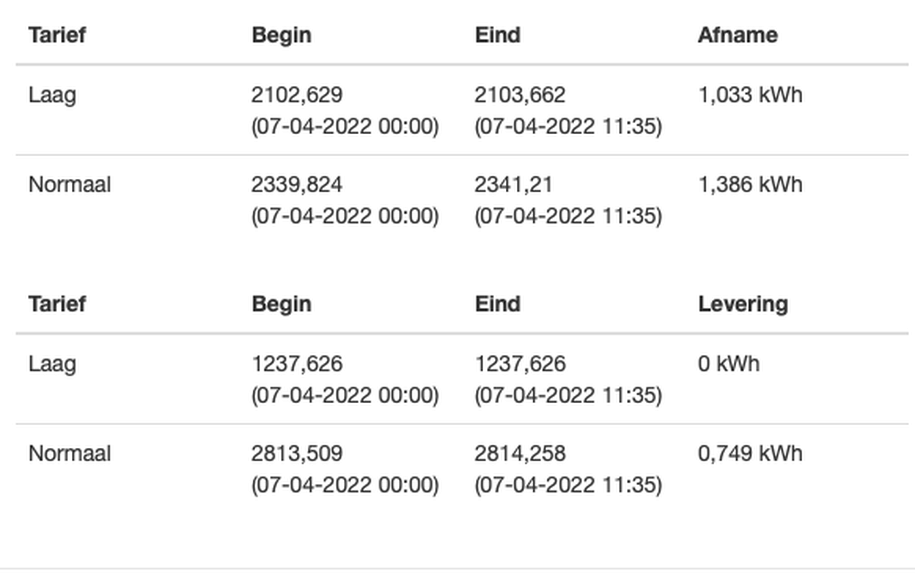Viewport: 915px width, 582px height.
Task: Click the 1,033 kWh consumption value
Action: (750, 96)
